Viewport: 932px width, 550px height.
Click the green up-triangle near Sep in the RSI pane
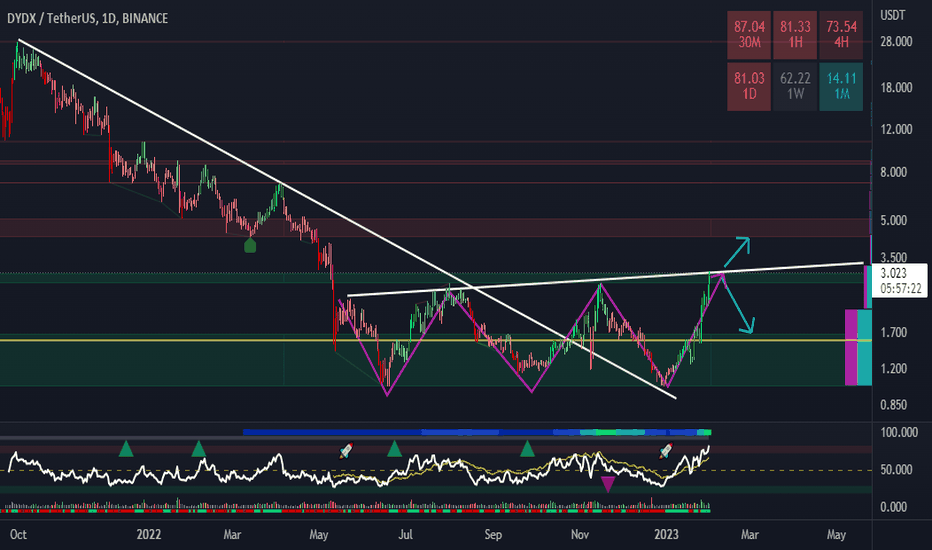coord(527,448)
